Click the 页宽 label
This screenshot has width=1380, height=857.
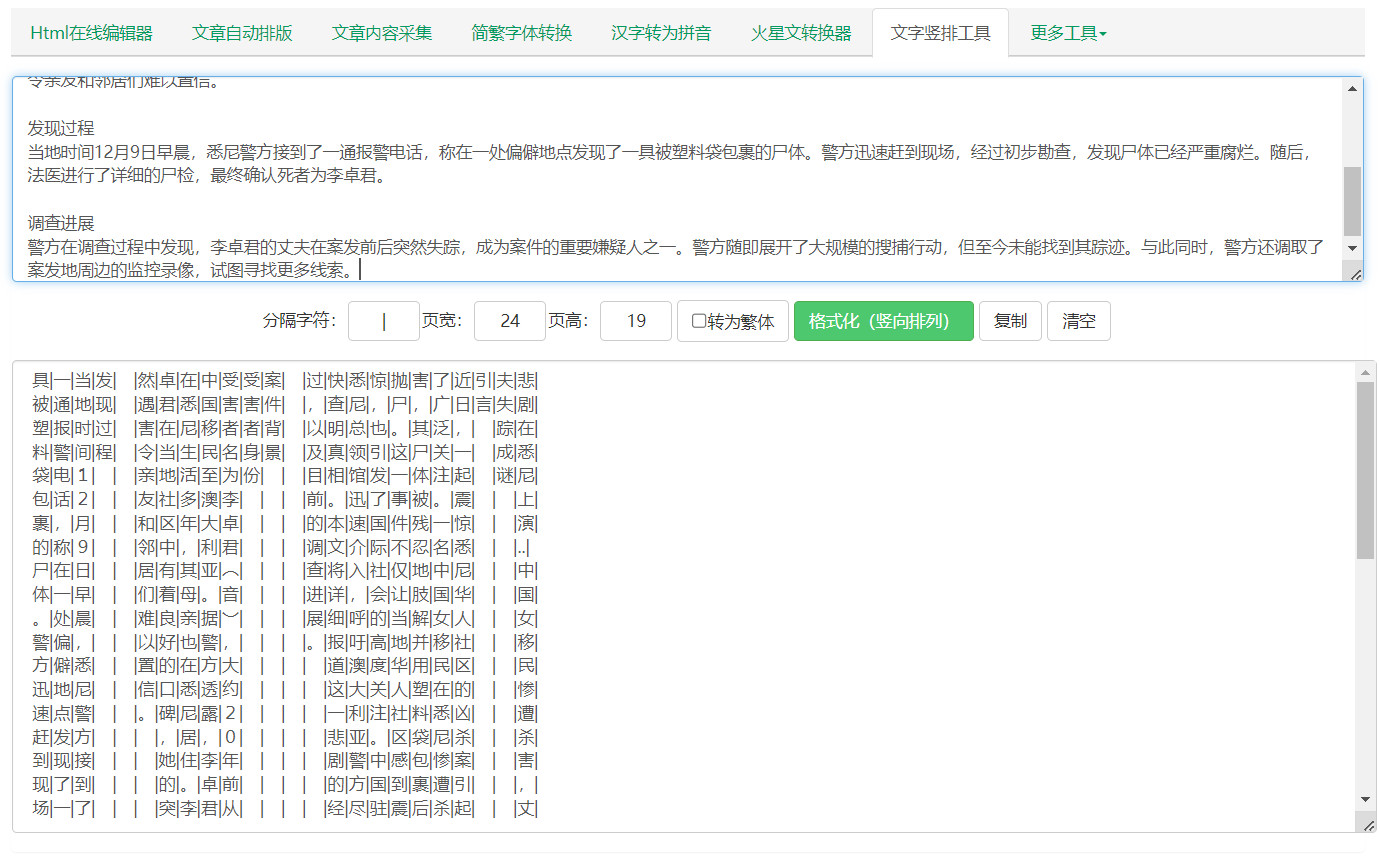click(x=443, y=321)
